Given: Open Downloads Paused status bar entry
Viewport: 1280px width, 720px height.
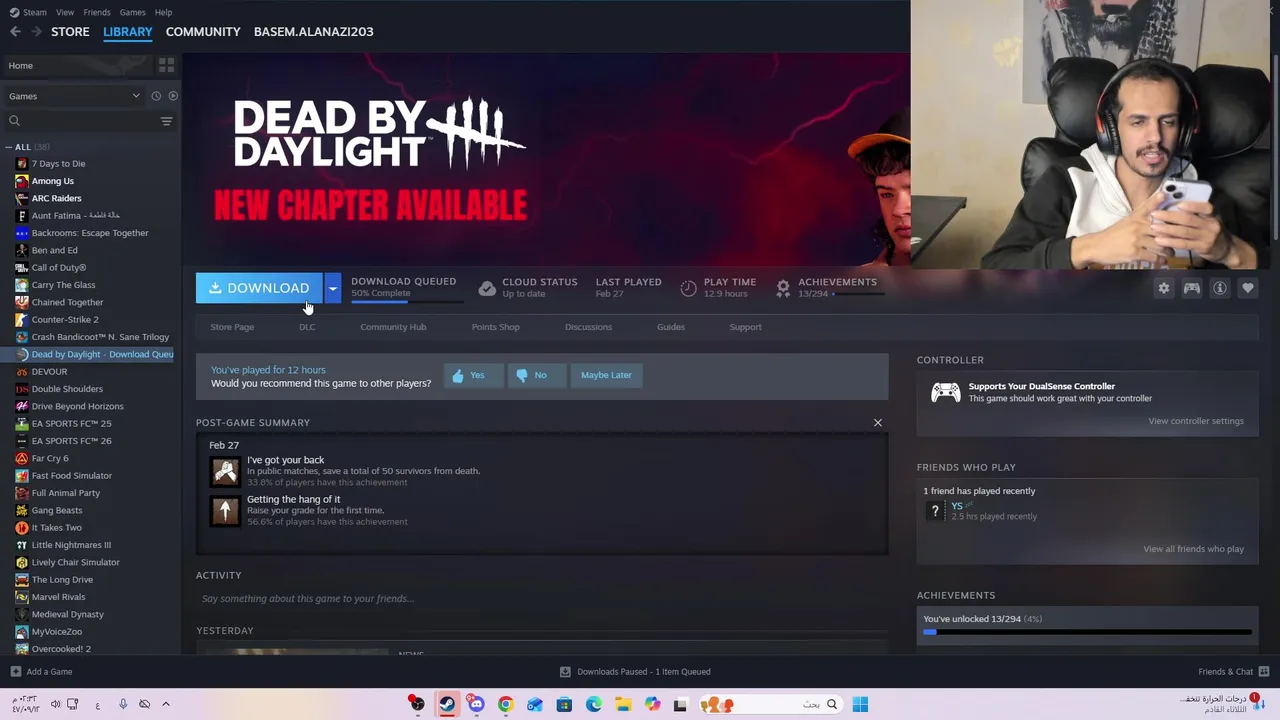Looking at the screenshot, I should click(636, 672).
